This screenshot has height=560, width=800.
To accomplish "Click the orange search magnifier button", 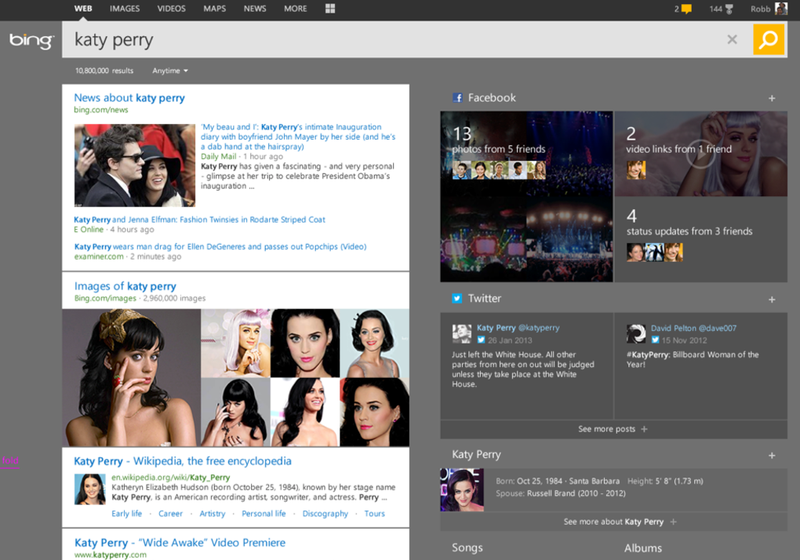I will coord(768,39).
